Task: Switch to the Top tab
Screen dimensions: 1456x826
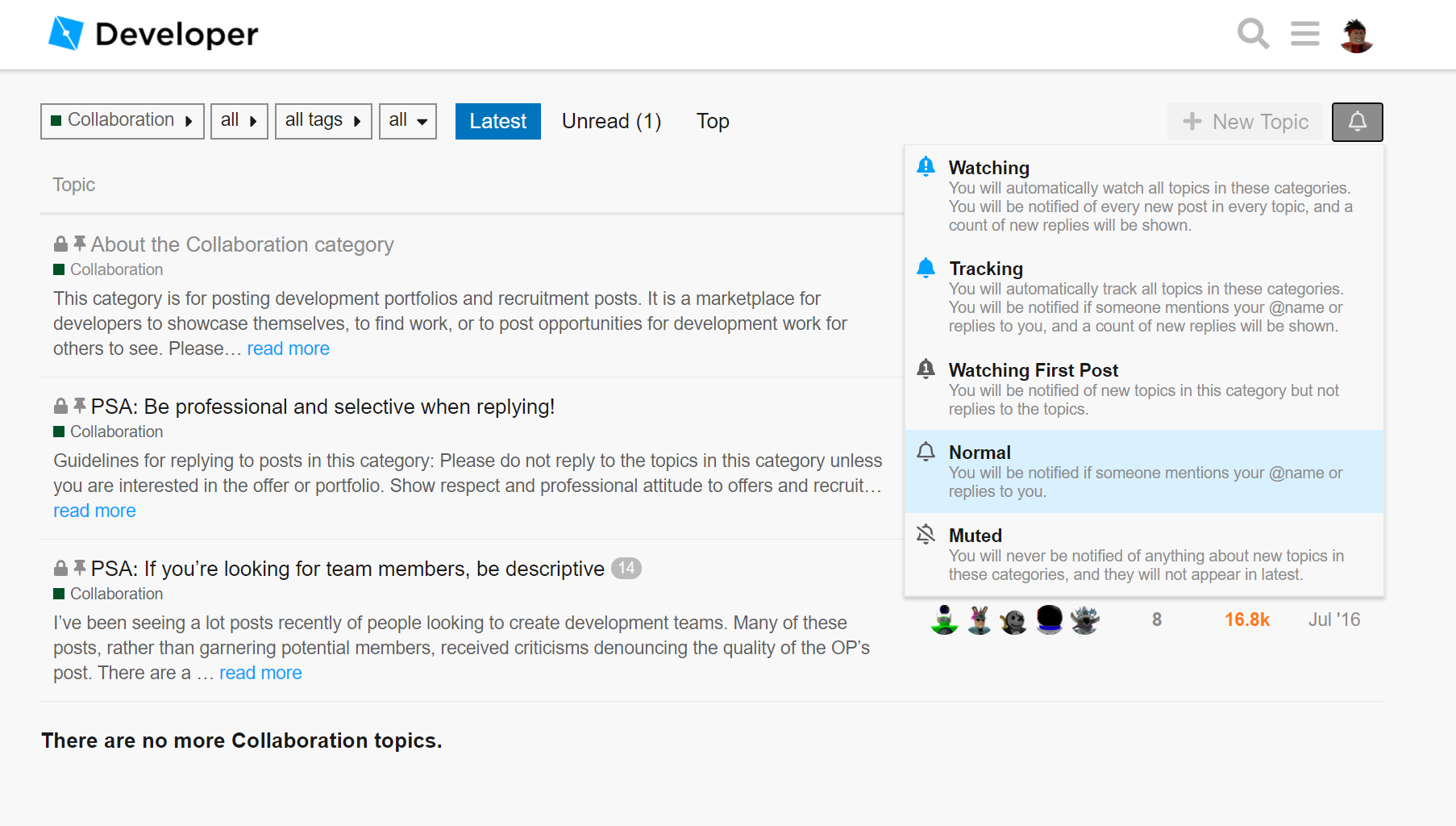Action: [x=713, y=121]
